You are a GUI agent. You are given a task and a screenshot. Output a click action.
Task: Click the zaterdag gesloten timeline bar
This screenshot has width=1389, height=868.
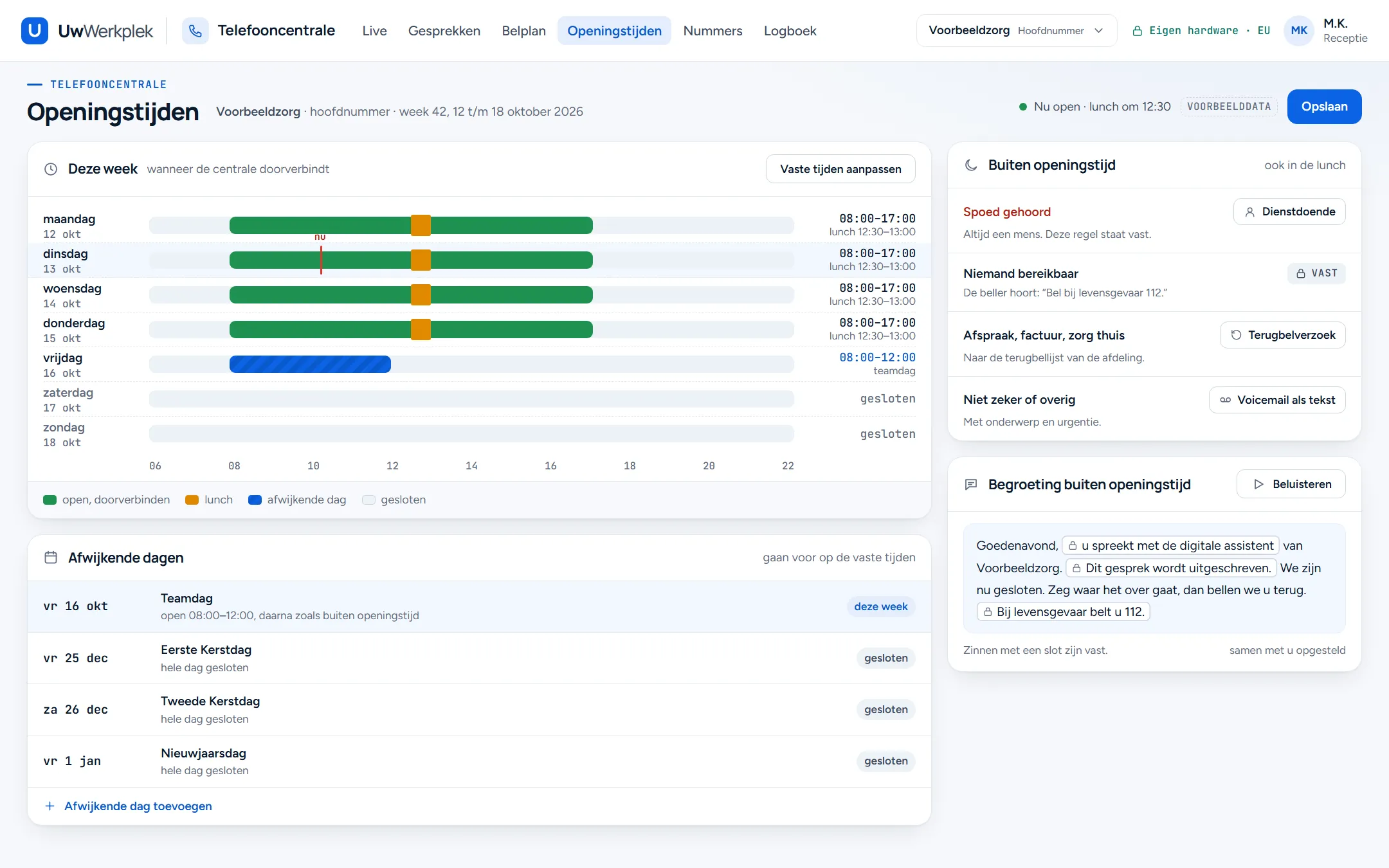[x=471, y=399]
